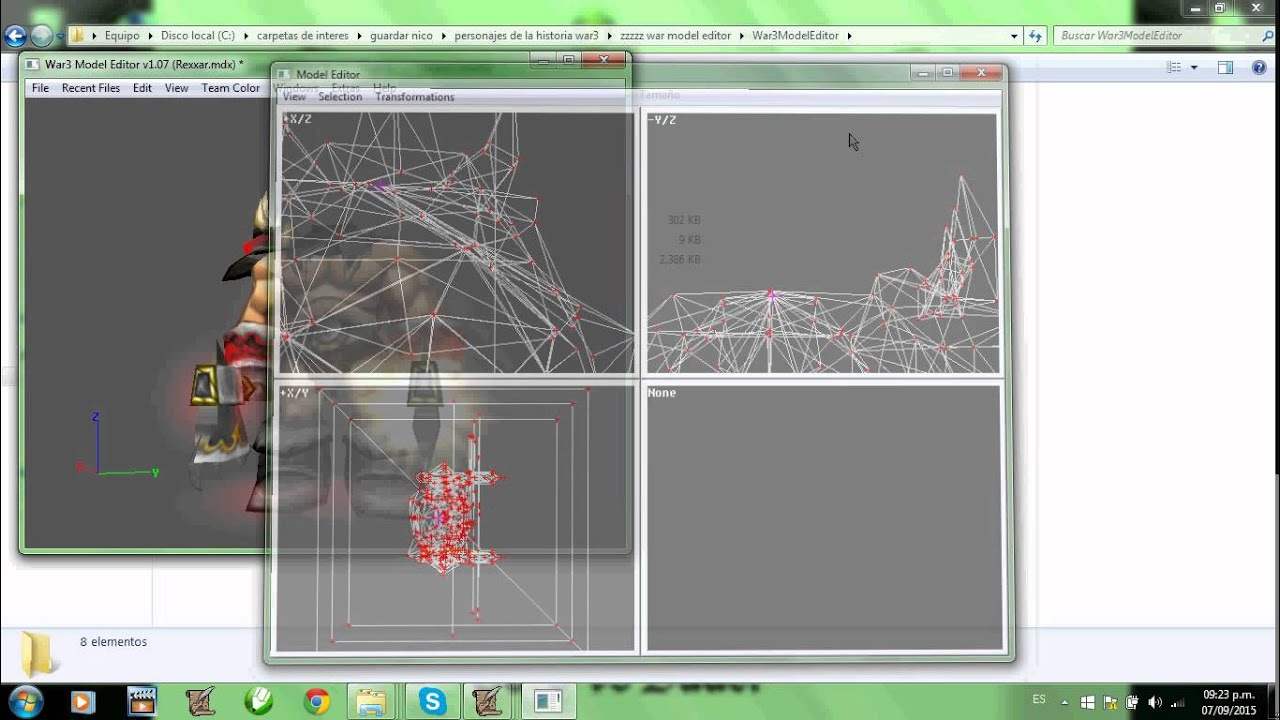1280x720 pixels.
Task: Expand address bar history dropdown
Action: click(x=1014, y=36)
